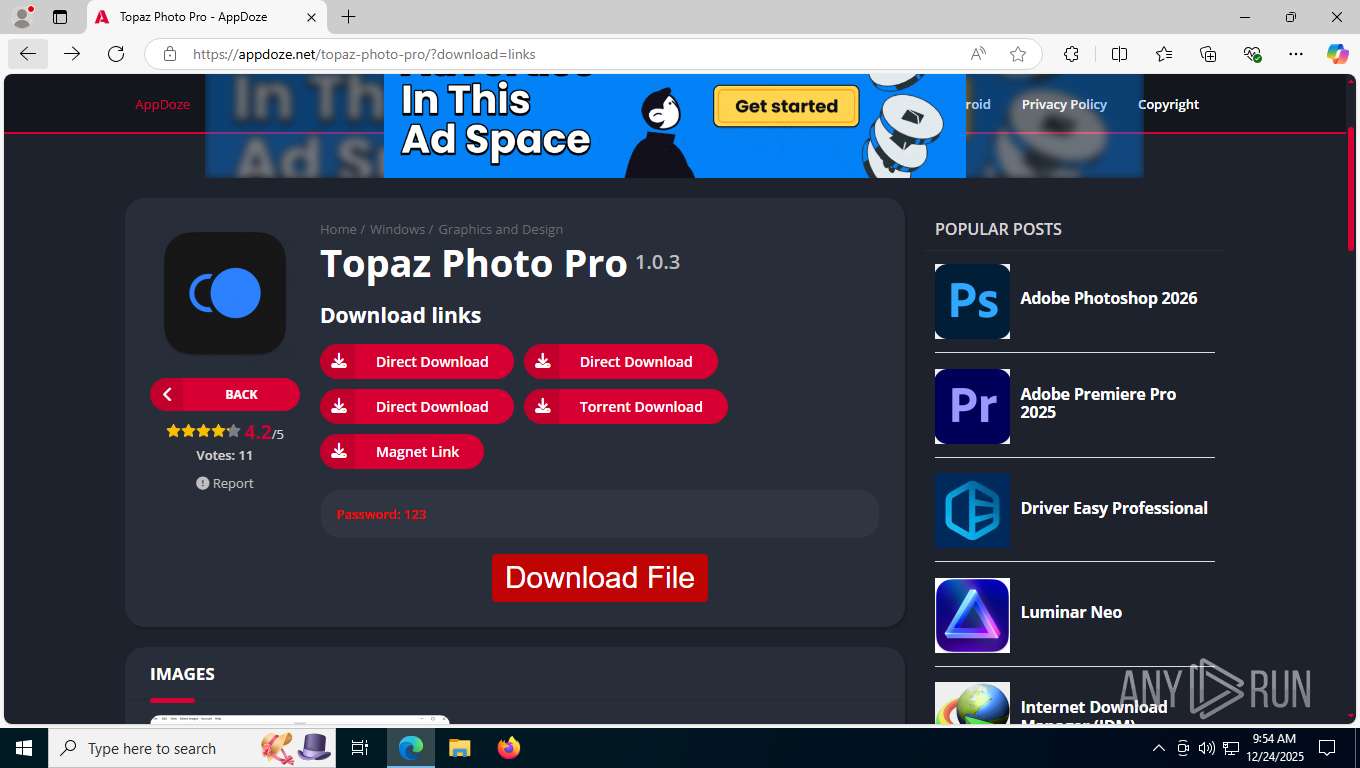Open the Favorites list icon

coord(1164,54)
